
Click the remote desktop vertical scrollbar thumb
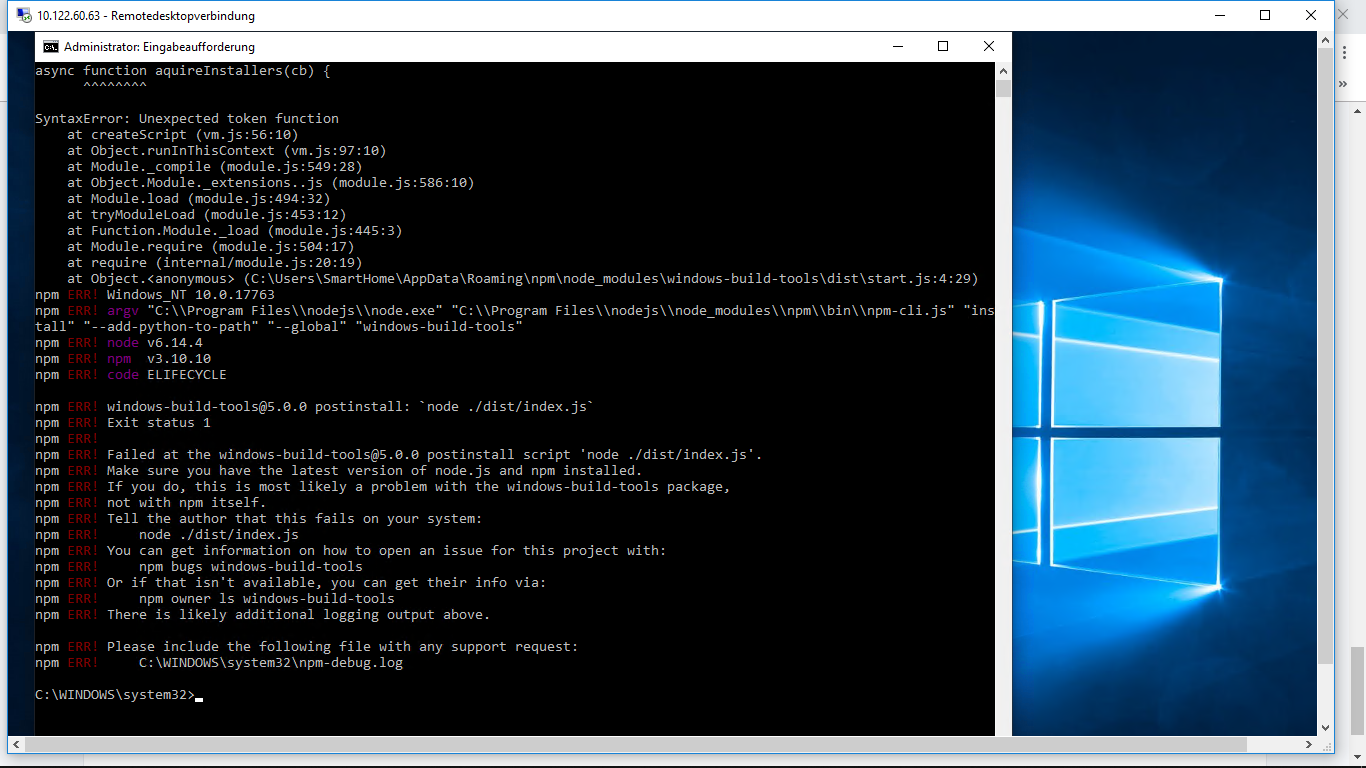[x=1326, y=356]
